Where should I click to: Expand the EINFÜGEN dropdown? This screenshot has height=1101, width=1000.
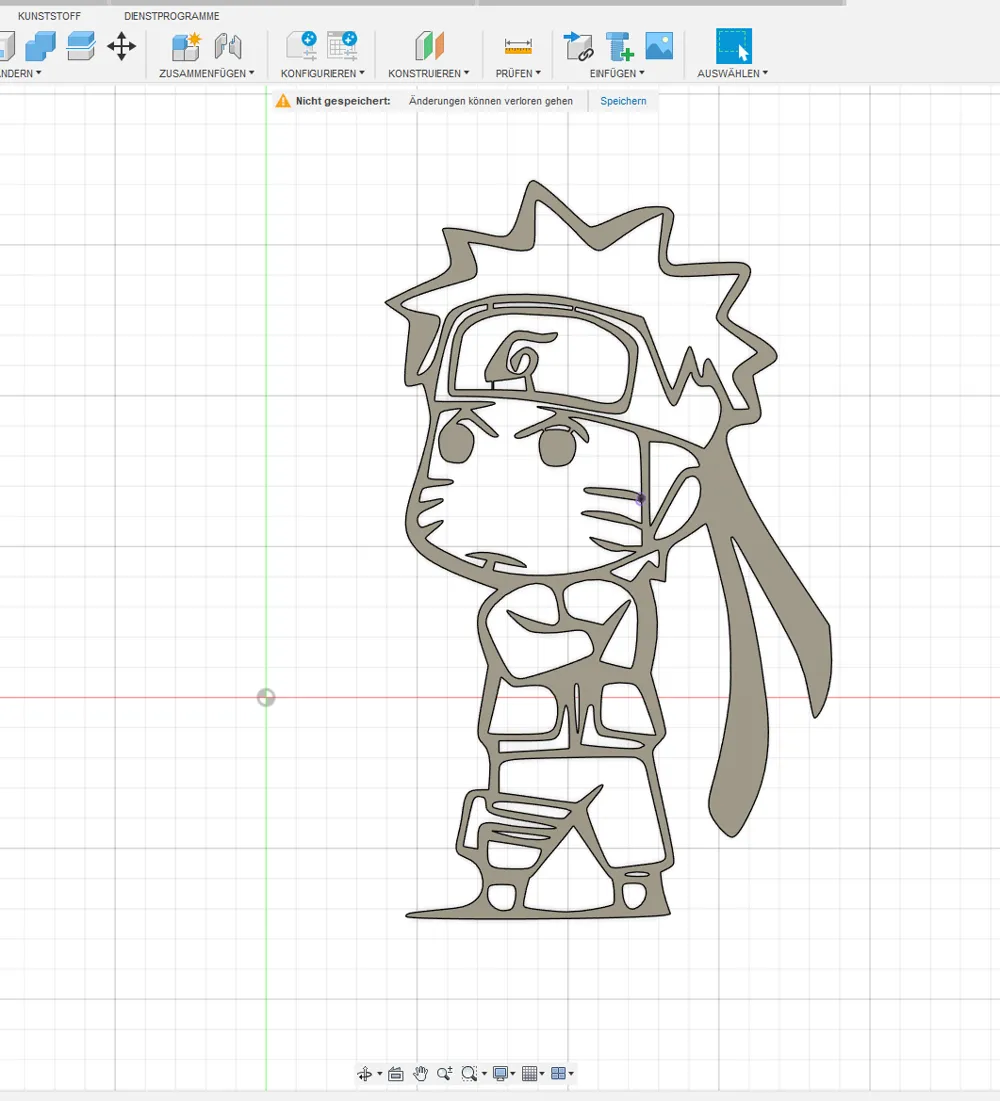coord(617,73)
